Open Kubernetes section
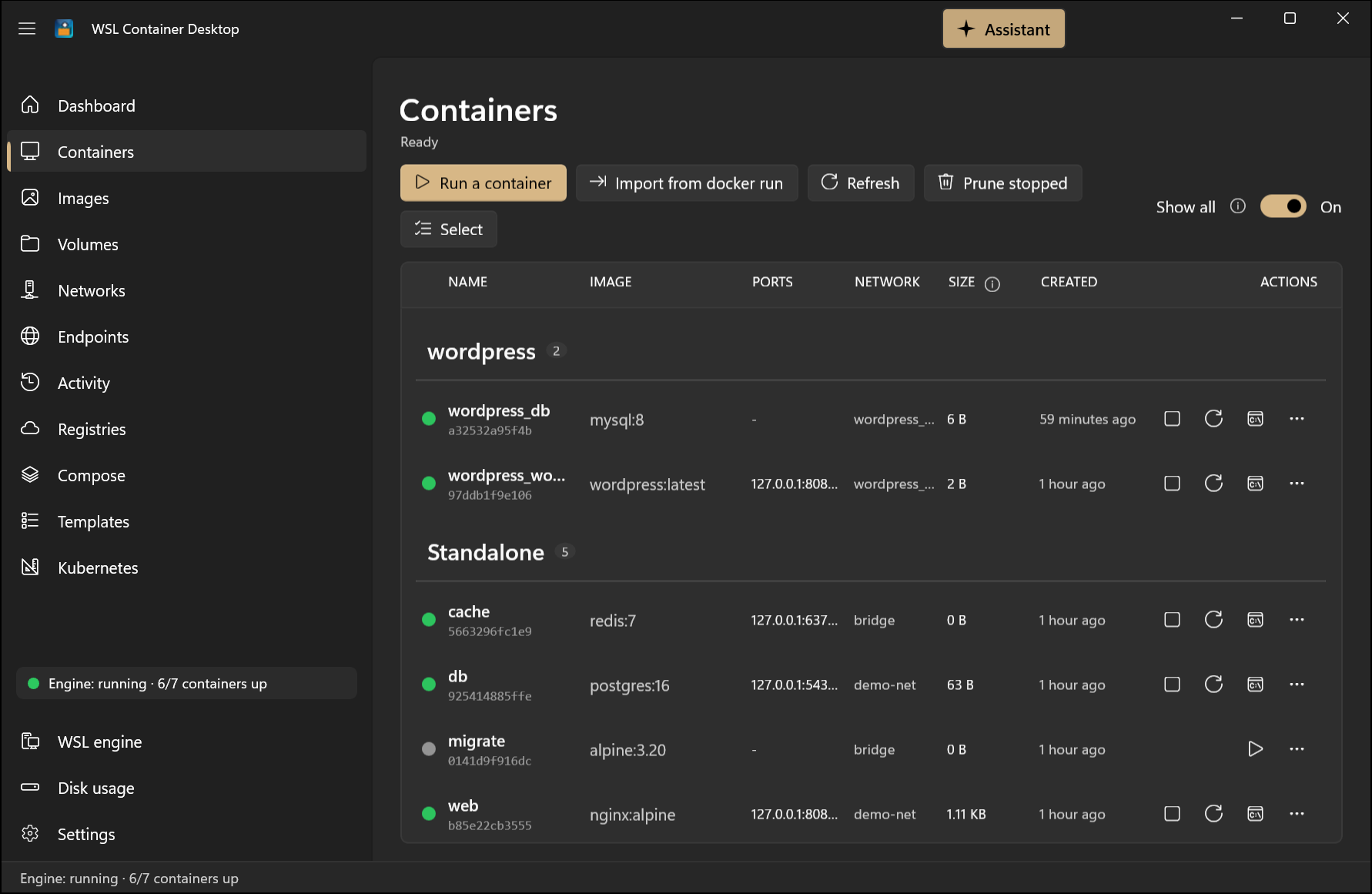This screenshot has height=894, width=1372. coord(186,568)
